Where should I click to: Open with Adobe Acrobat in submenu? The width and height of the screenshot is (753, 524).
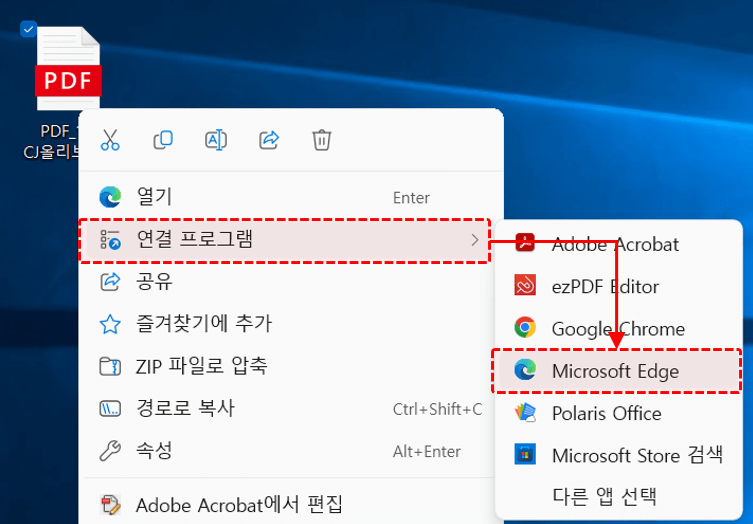click(618, 244)
